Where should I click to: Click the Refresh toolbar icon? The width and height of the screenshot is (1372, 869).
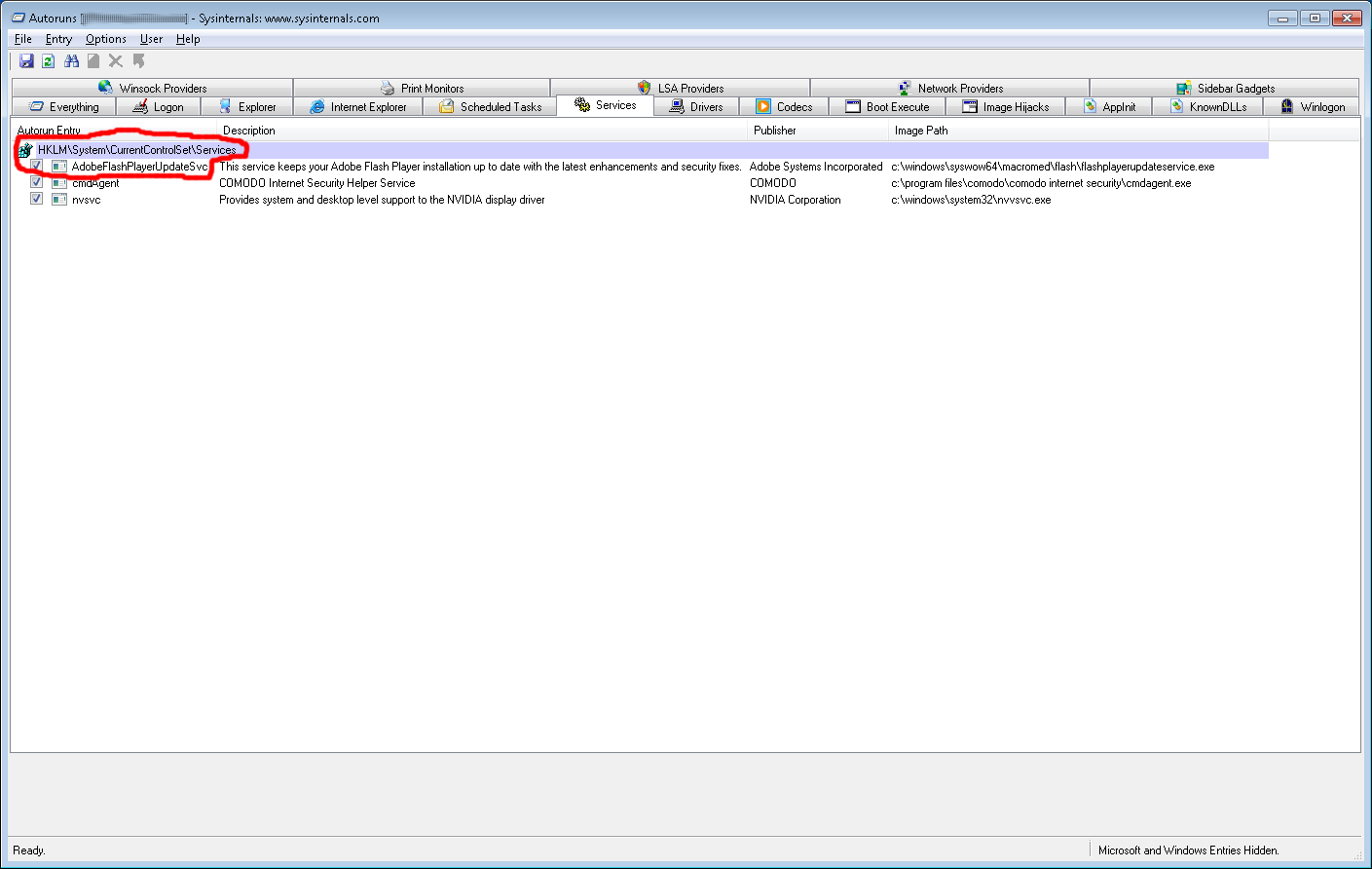pyautogui.click(x=48, y=61)
